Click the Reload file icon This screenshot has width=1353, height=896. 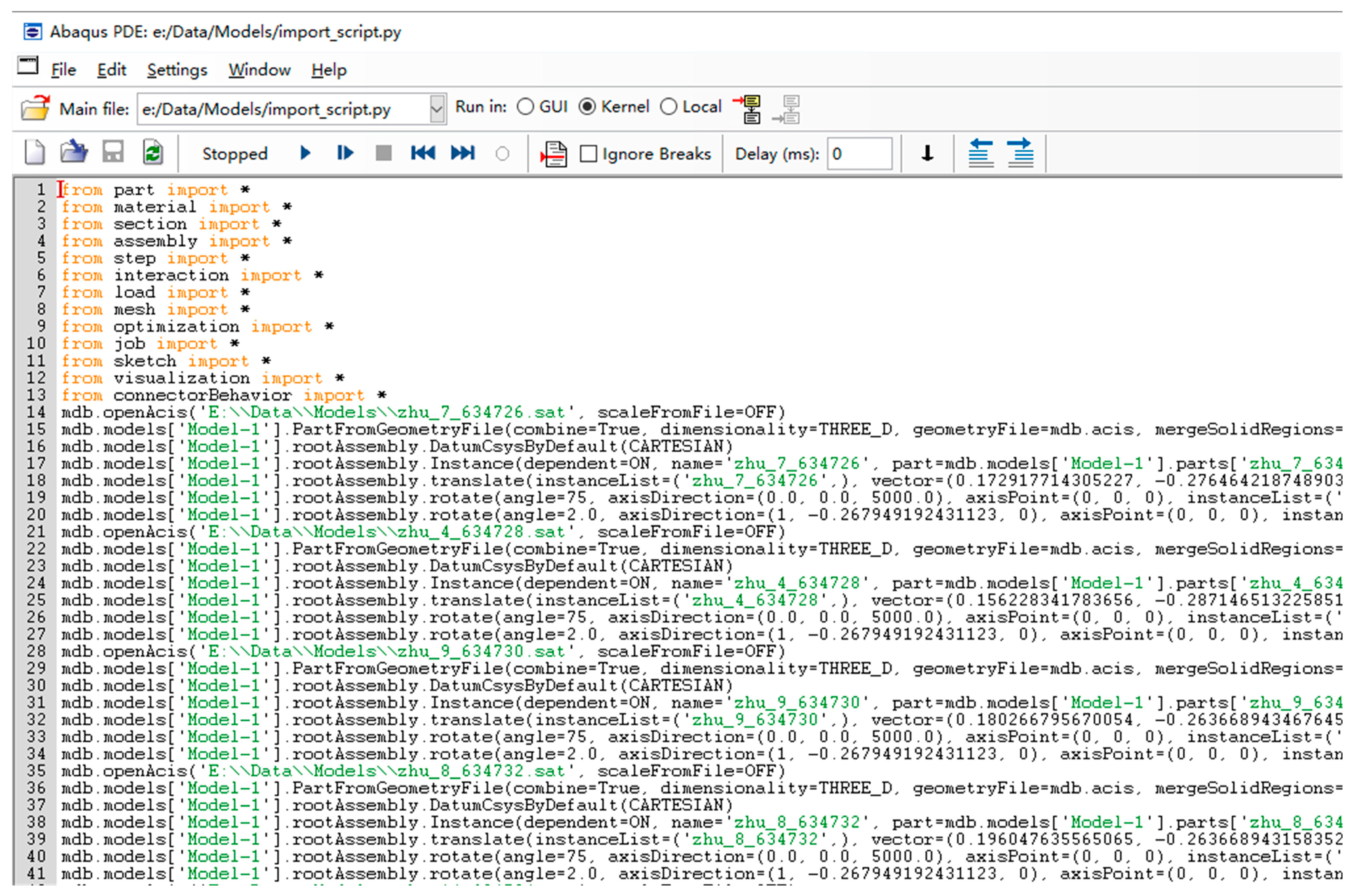[152, 153]
